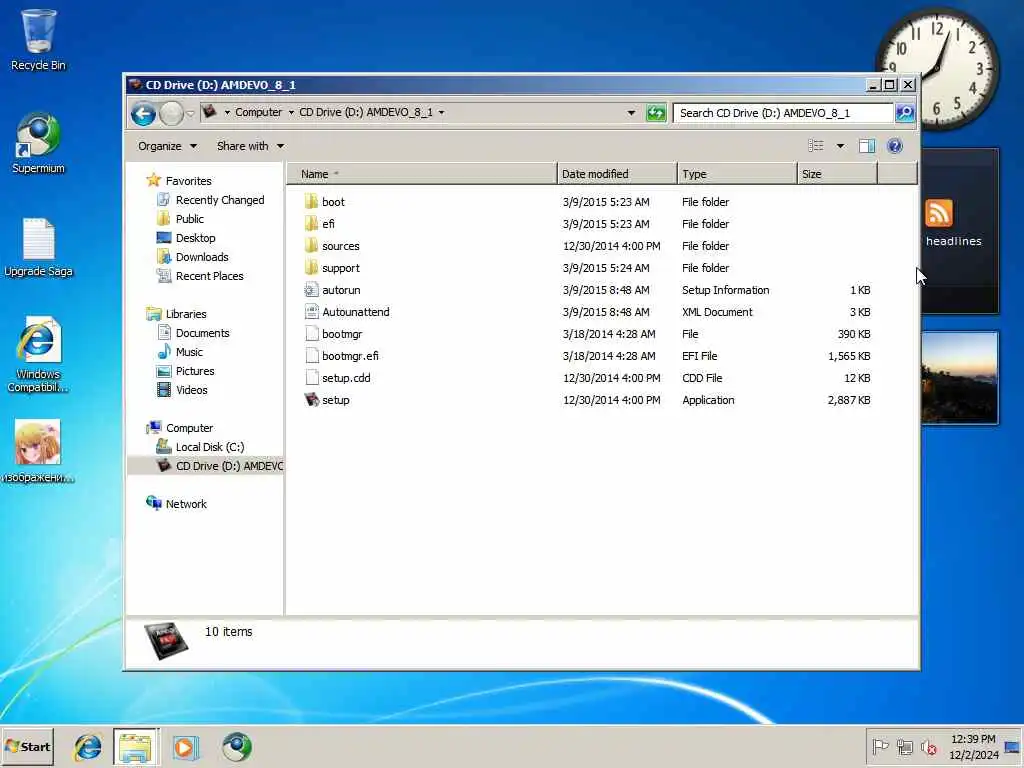The width and height of the screenshot is (1024, 768).
Task: Open Supermium from the taskbar
Action: (x=236, y=747)
